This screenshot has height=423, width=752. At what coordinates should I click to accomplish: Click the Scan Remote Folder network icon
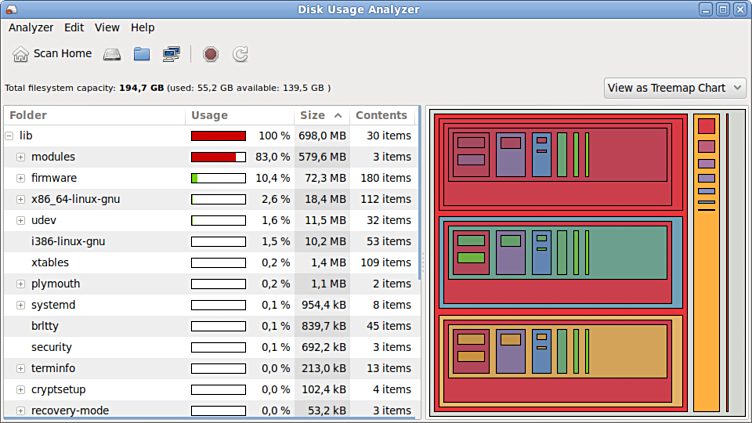click(x=171, y=54)
